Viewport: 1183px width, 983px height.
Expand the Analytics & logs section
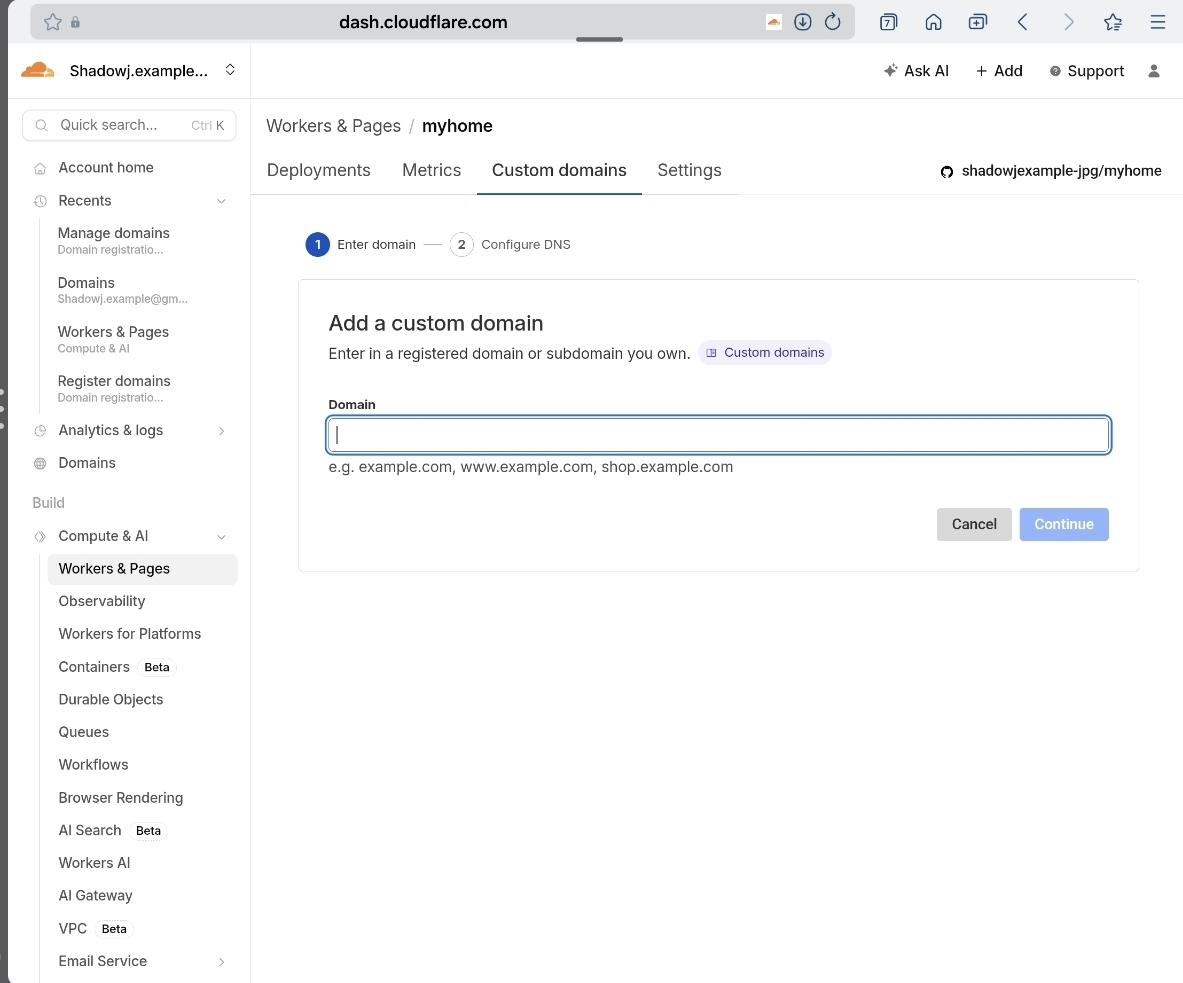pos(221,431)
